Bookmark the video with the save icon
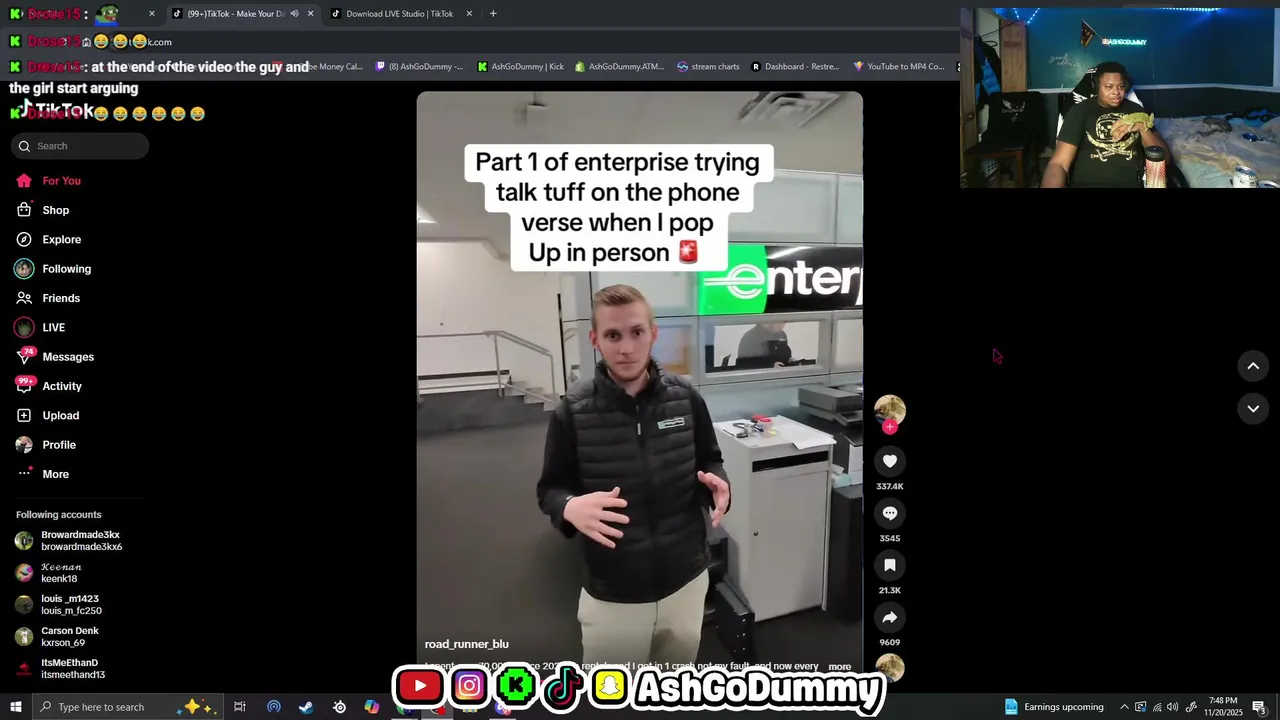This screenshot has width=1280, height=720. point(890,565)
